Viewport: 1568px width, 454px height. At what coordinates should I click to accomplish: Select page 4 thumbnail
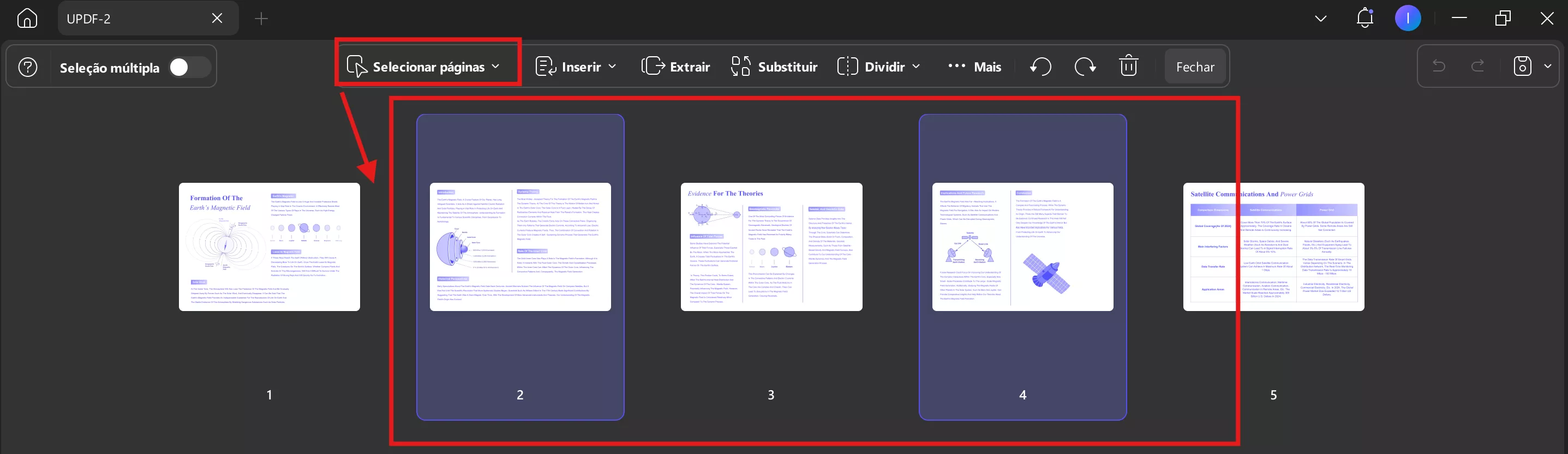tap(1022, 247)
